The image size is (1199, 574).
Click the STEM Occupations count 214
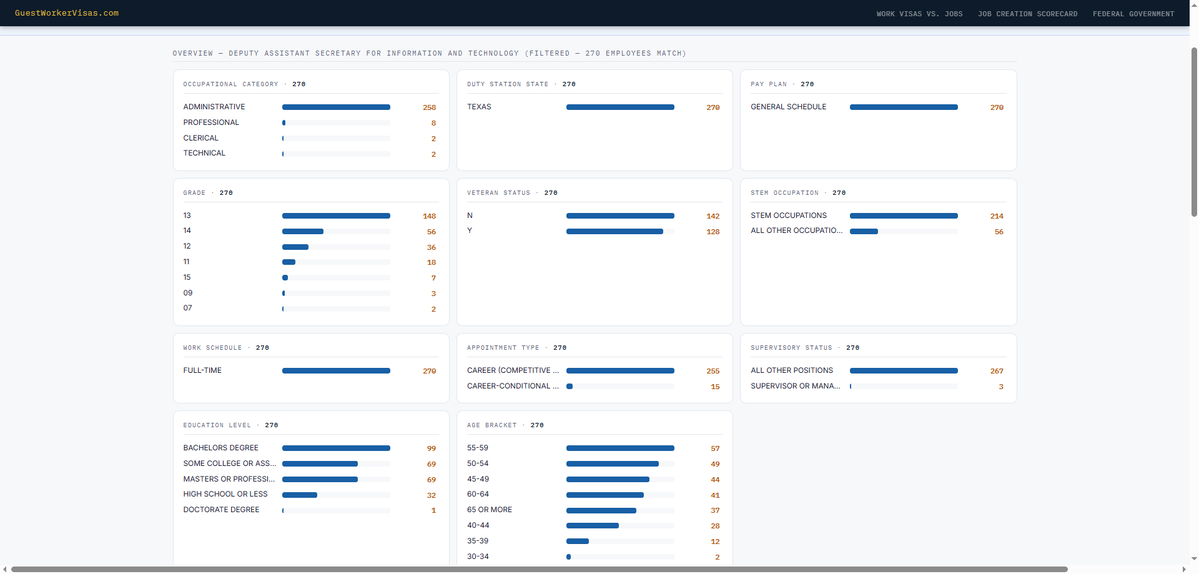pos(997,216)
